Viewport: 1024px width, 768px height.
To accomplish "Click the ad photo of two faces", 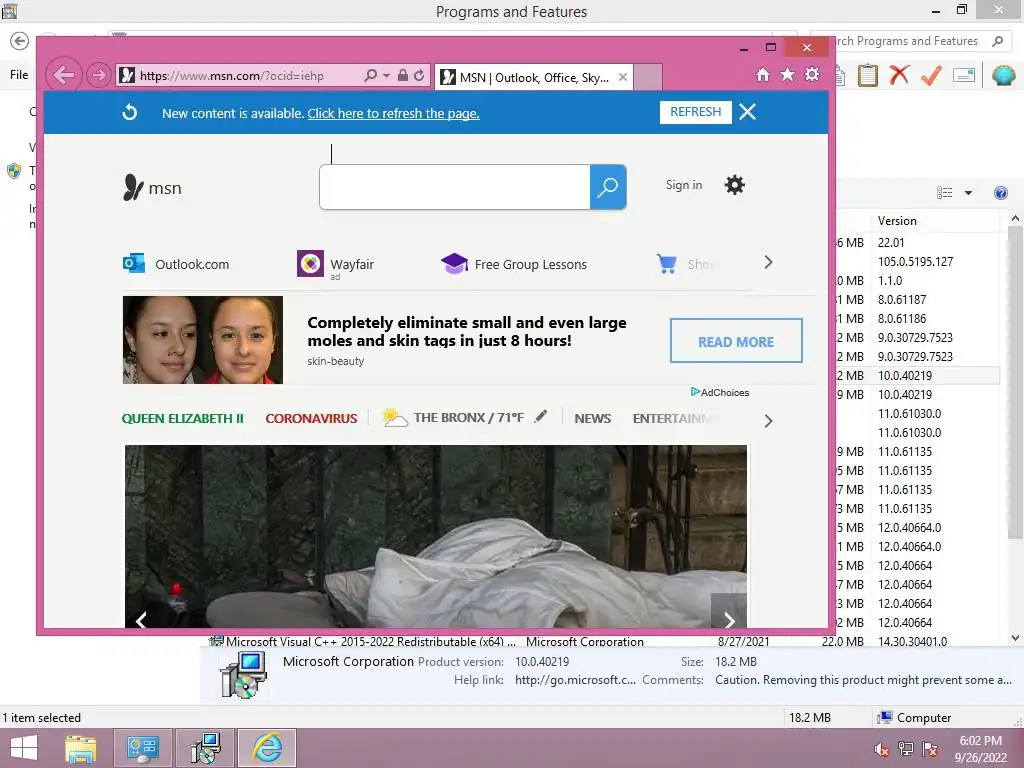I will 202,340.
